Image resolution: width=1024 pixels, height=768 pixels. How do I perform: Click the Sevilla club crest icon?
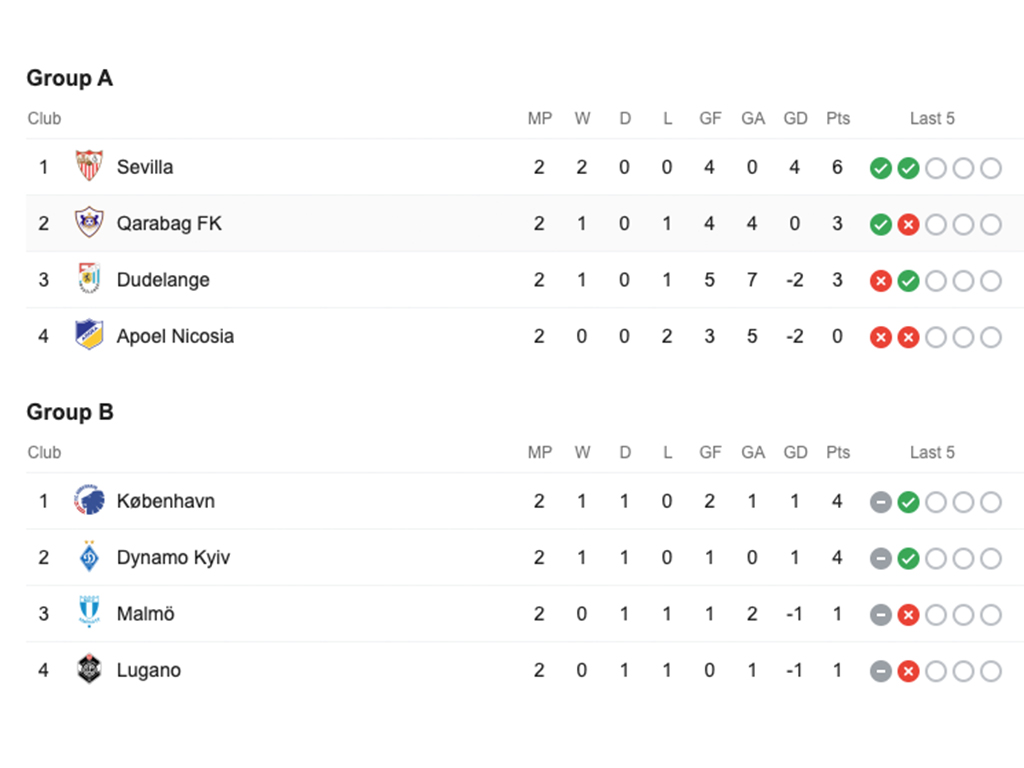tap(89, 167)
